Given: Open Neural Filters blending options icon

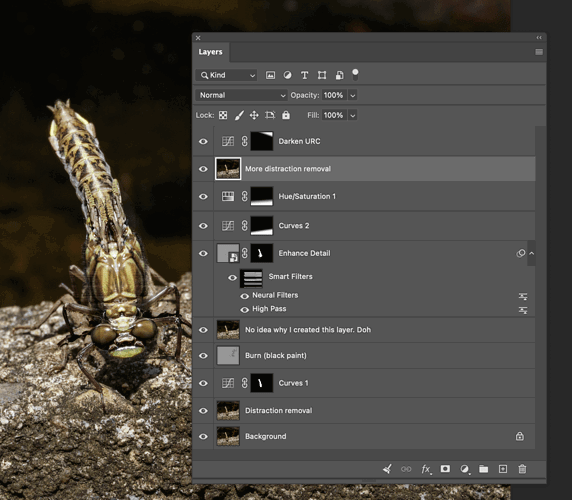Looking at the screenshot, I should coord(523,296).
